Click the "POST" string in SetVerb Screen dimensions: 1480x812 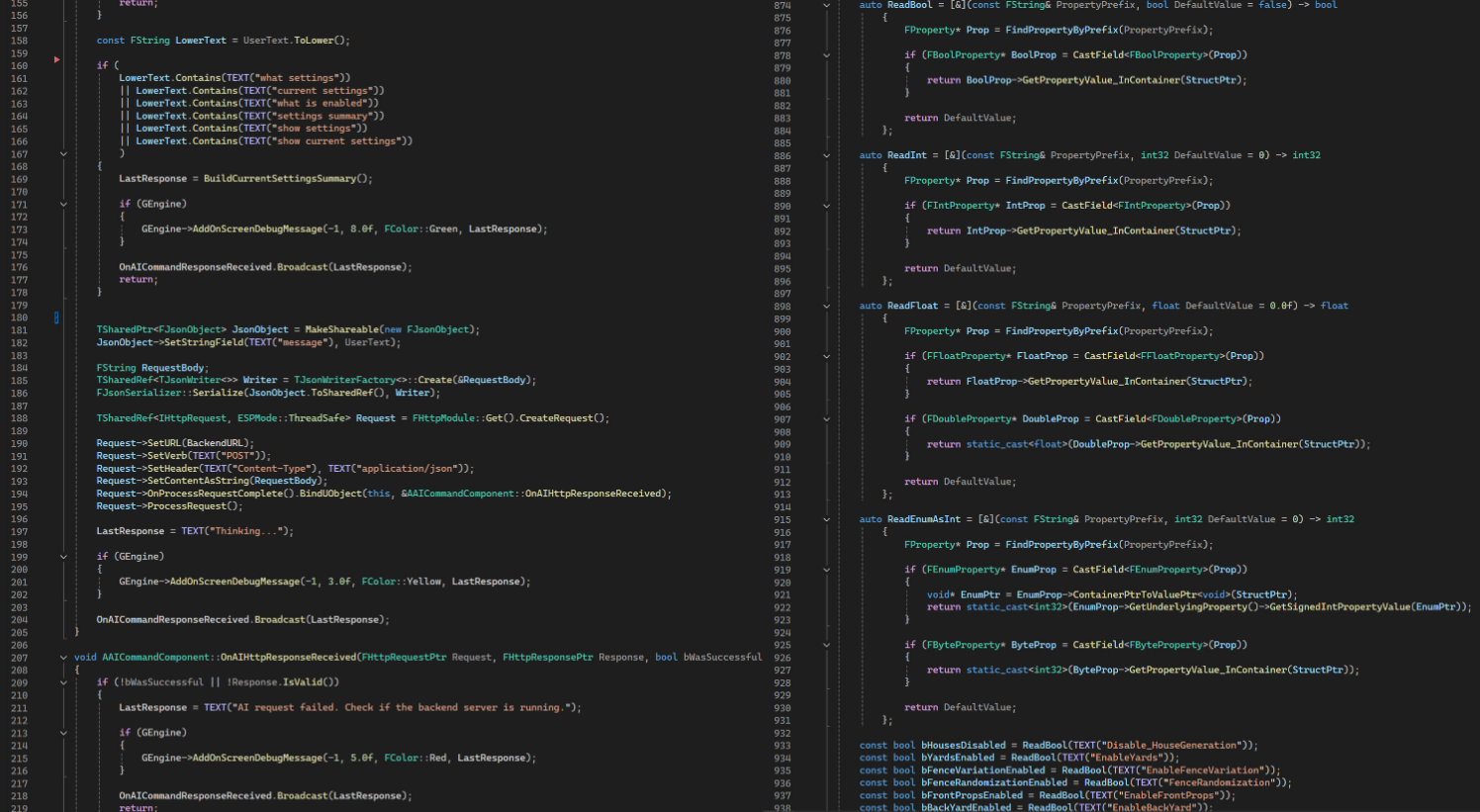[242, 456]
